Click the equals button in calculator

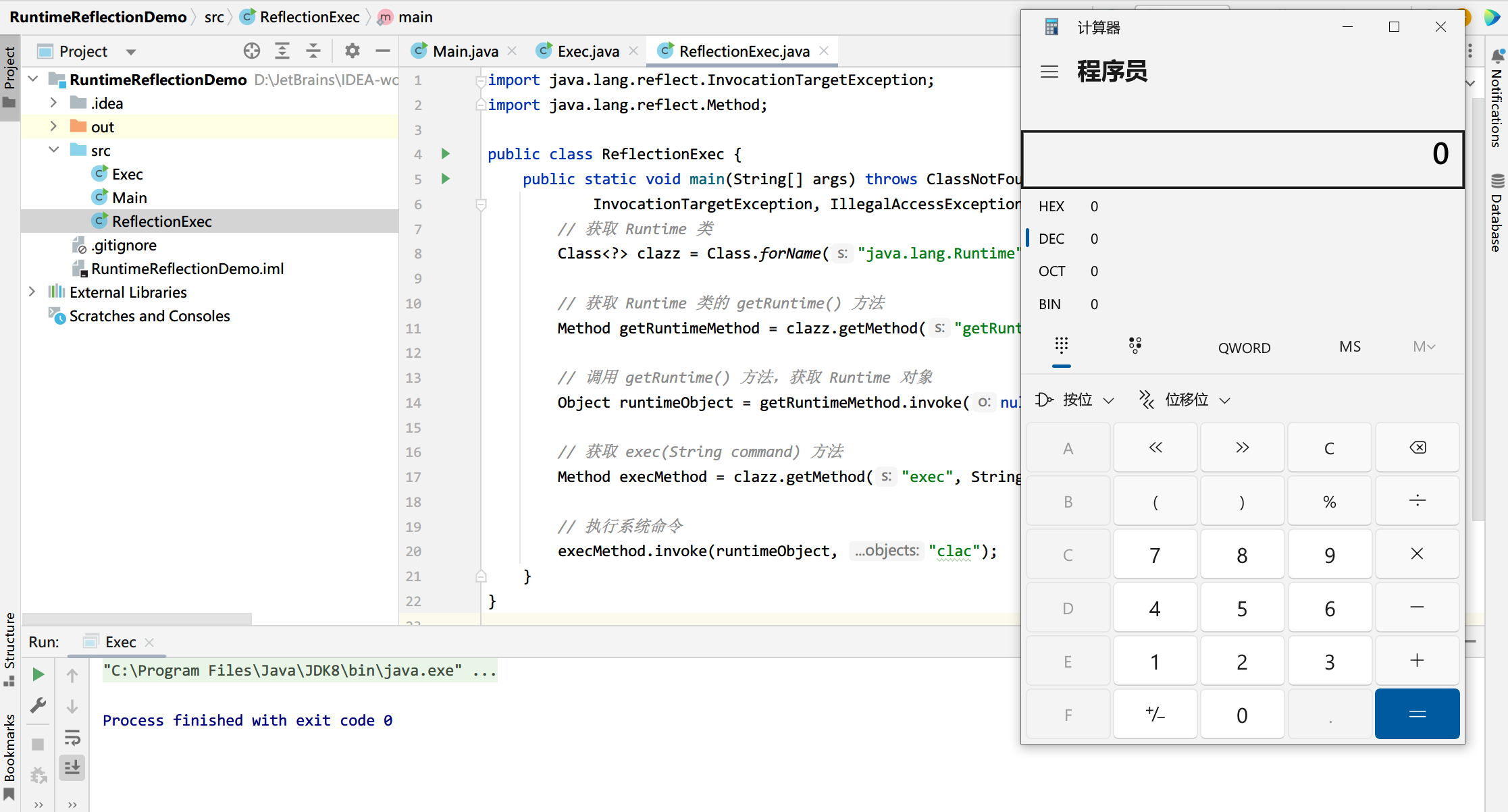(1418, 714)
